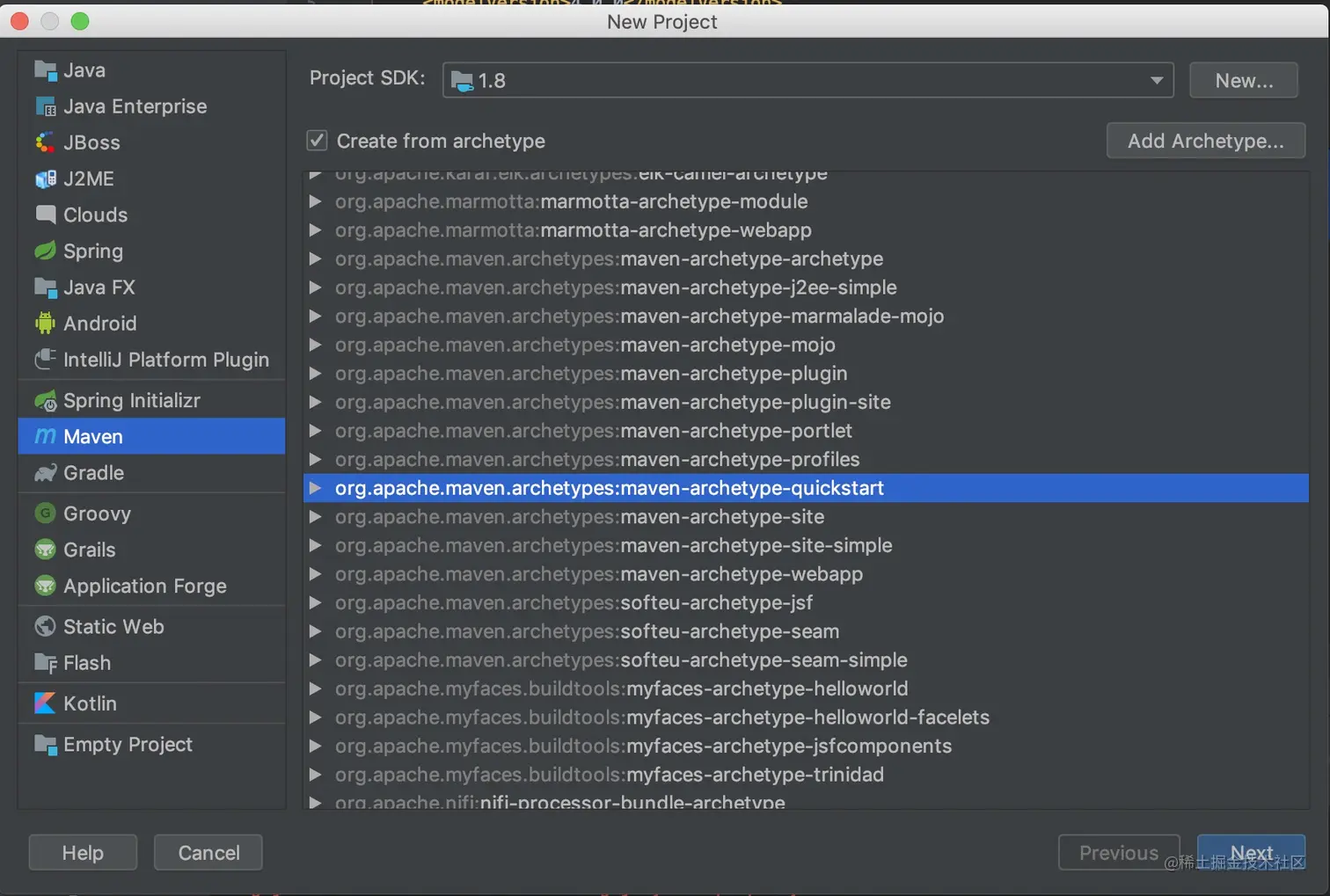
Task: Expand marmotta-archetype-module node
Action: [315, 201]
